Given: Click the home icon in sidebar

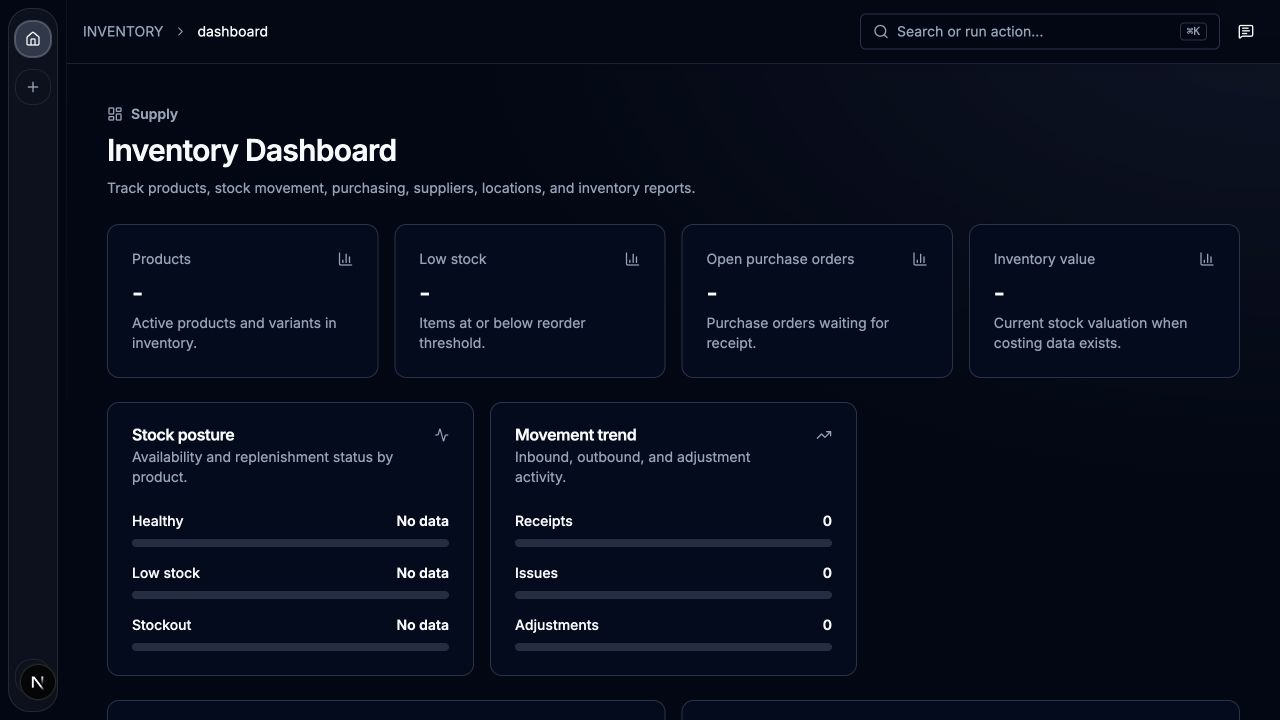Looking at the screenshot, I should coord(33,39).
